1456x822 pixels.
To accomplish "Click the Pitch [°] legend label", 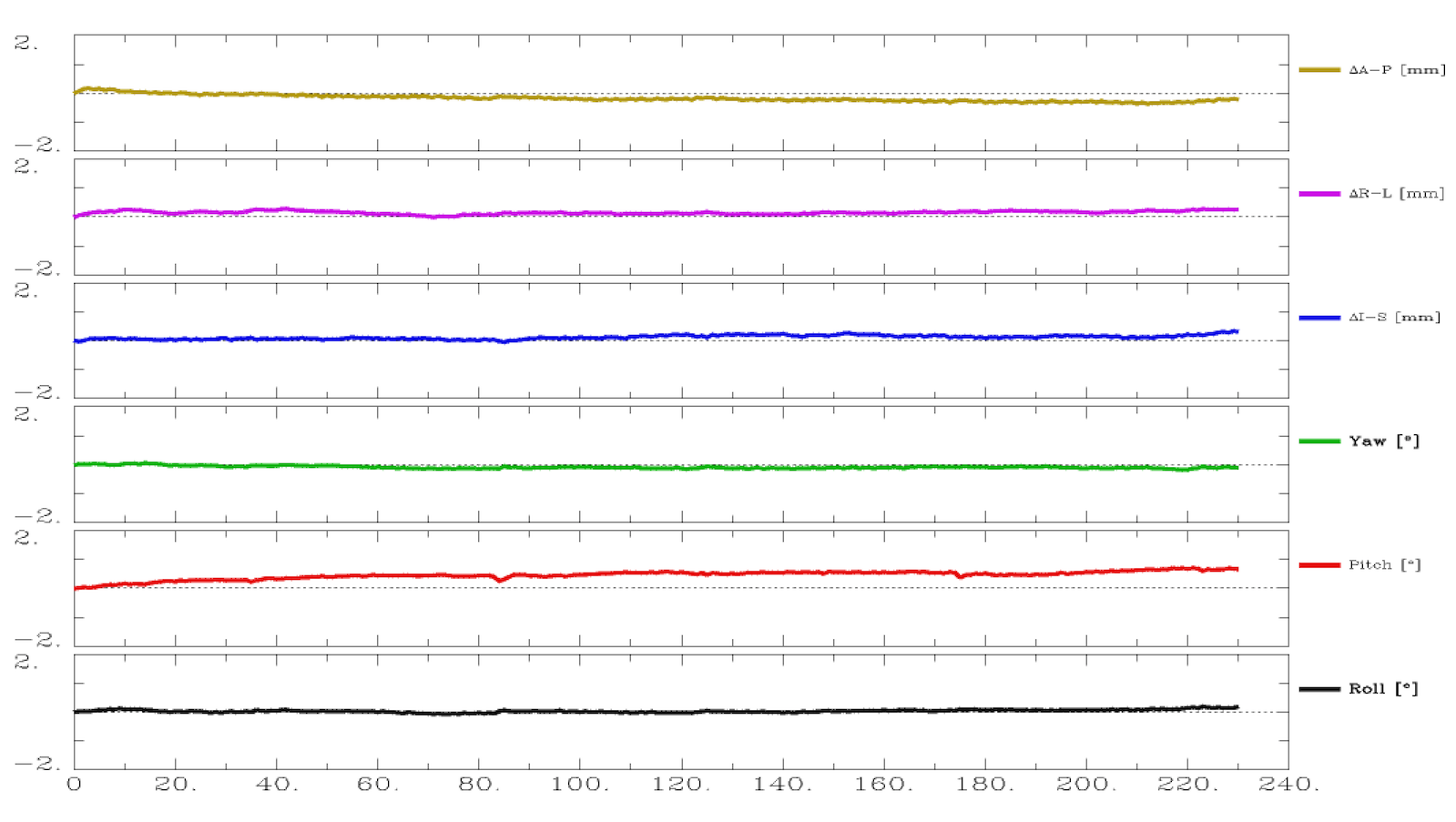I will pos(1384,565).
